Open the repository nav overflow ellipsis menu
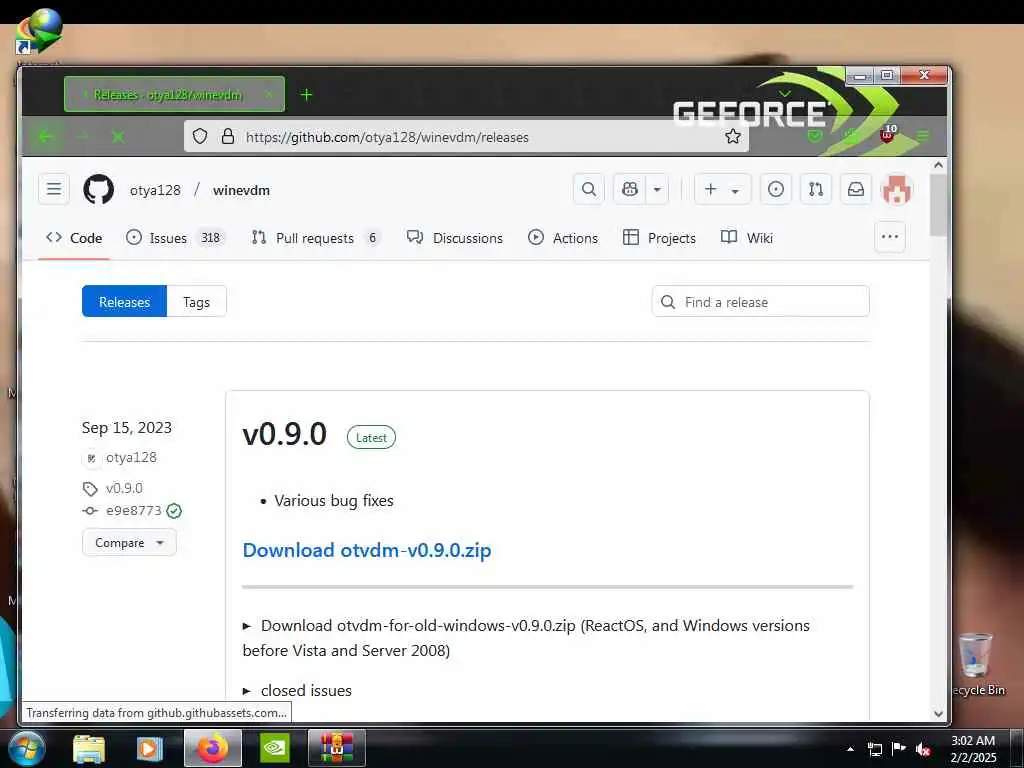The width and height of the screenshot is (1024, 768). click(x=889, y=237)
